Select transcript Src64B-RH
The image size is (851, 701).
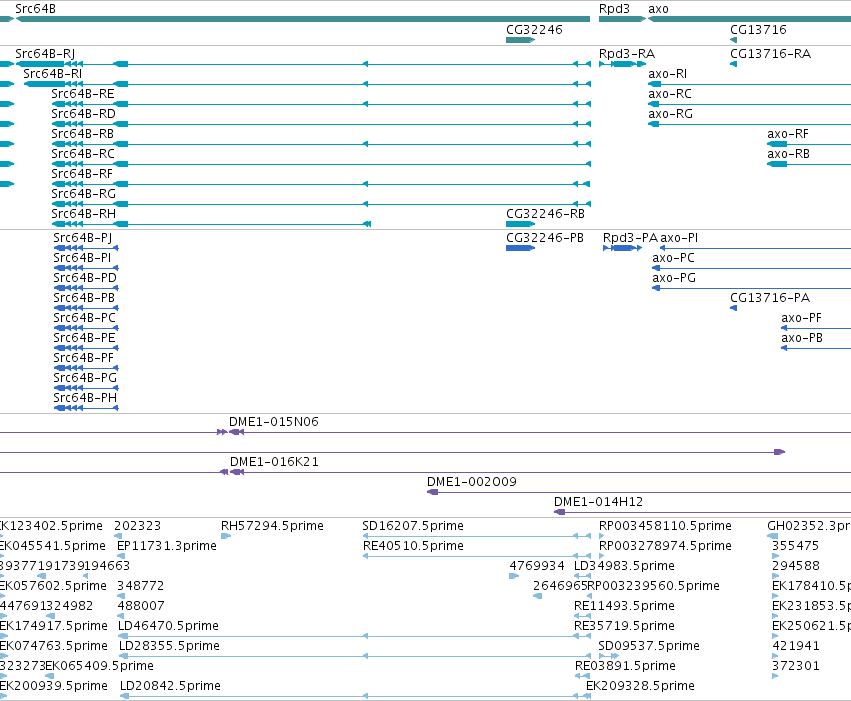83,214
